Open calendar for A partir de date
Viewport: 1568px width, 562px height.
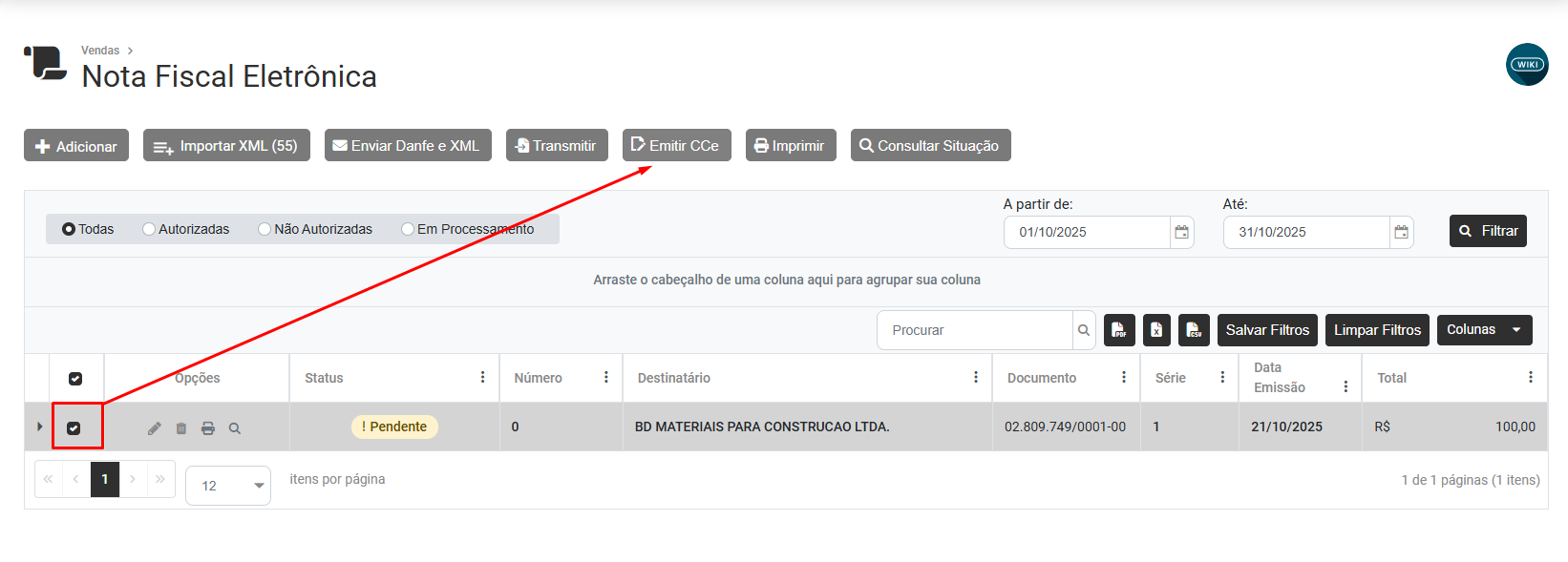tap(1181, 232)
